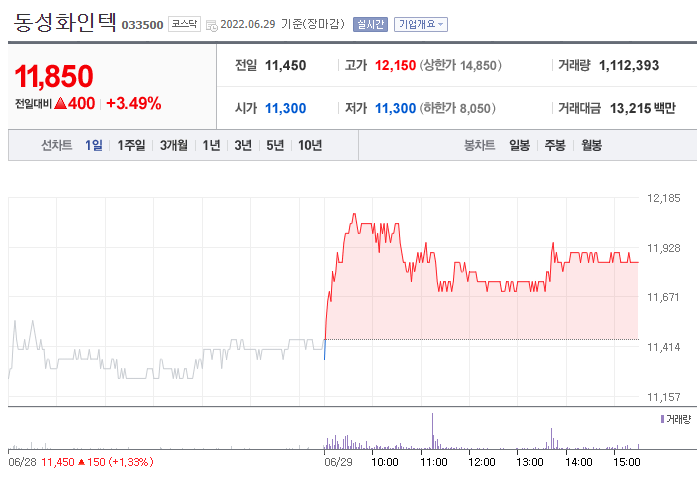This screenshot has height=482, width=697.
Task: Click the tallest volume bar at 11:00
Action: (x=433, y=431)
